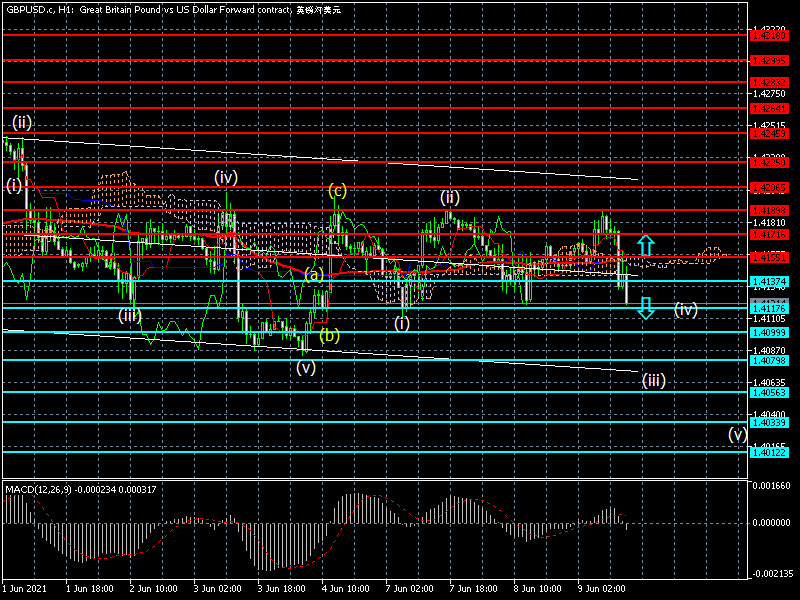Select the yellow (a) wave label

(313, 274)
